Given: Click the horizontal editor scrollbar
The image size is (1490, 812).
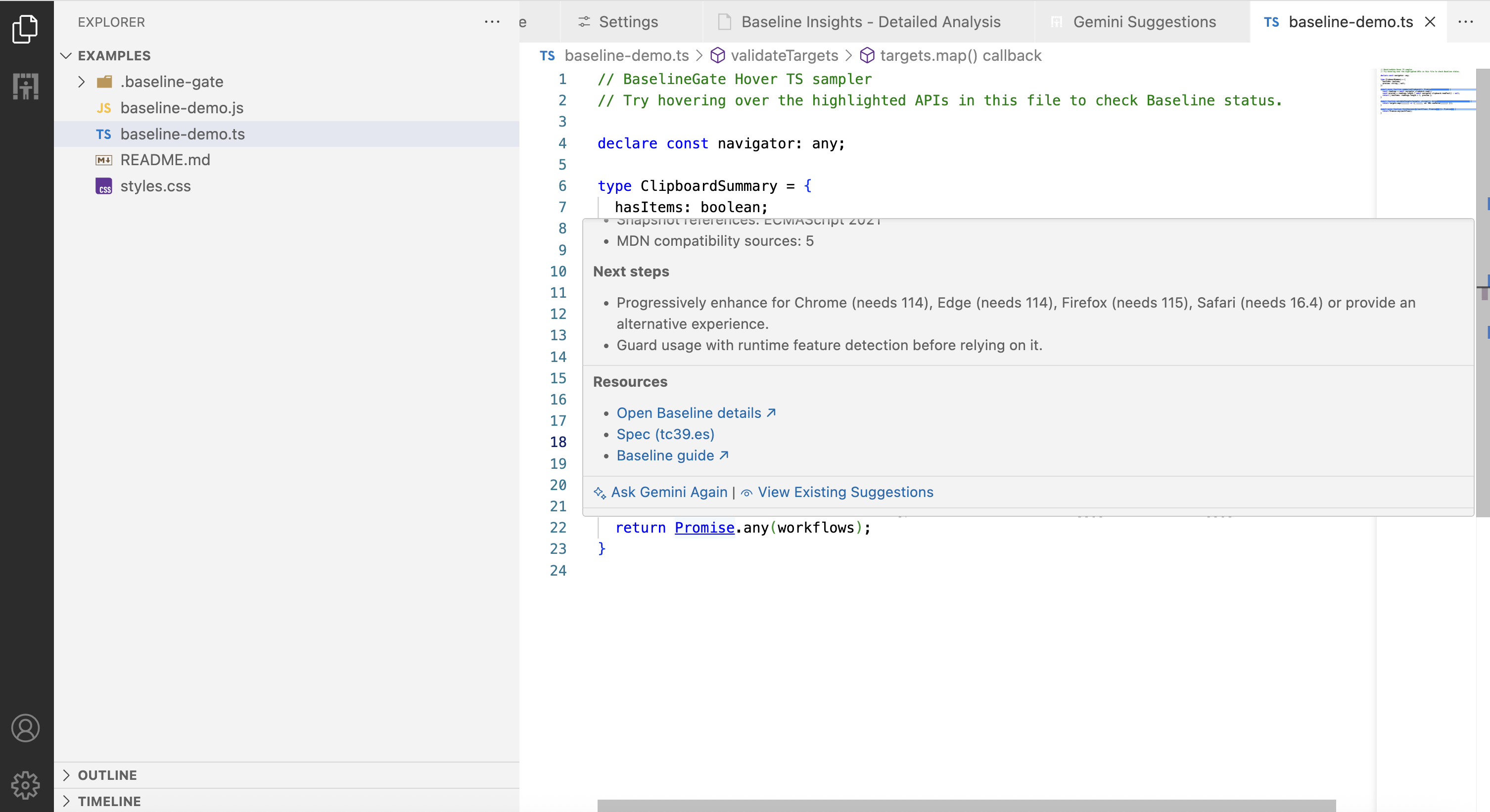Looking at the screenshot, I should [966, 805].
